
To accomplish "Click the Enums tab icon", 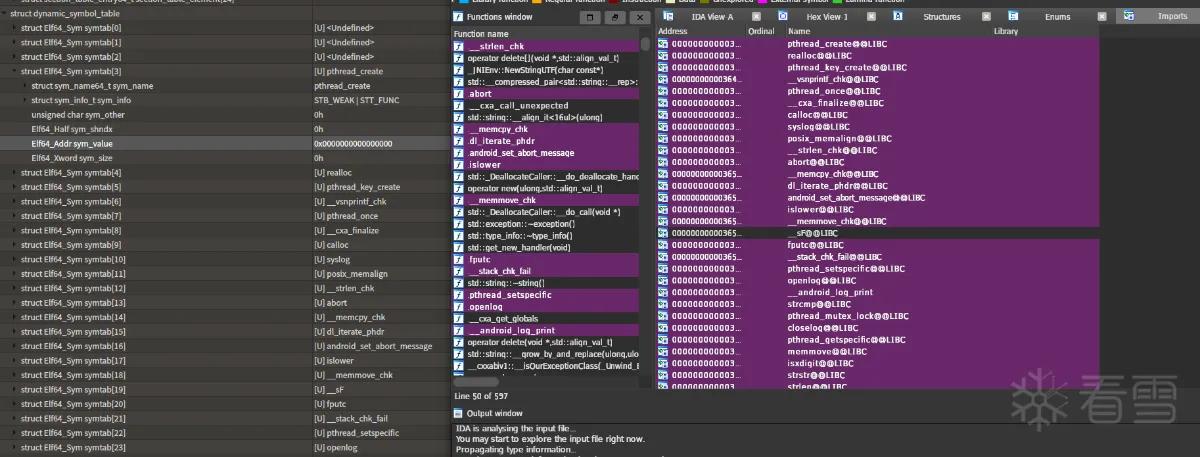I will [1014, 17].
